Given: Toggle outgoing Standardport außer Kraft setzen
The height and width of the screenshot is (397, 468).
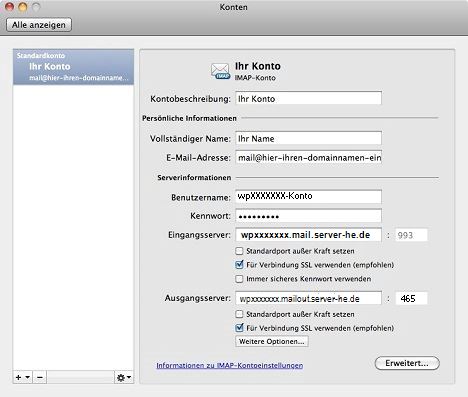Looking at the screenshot, I should (239, 314).
